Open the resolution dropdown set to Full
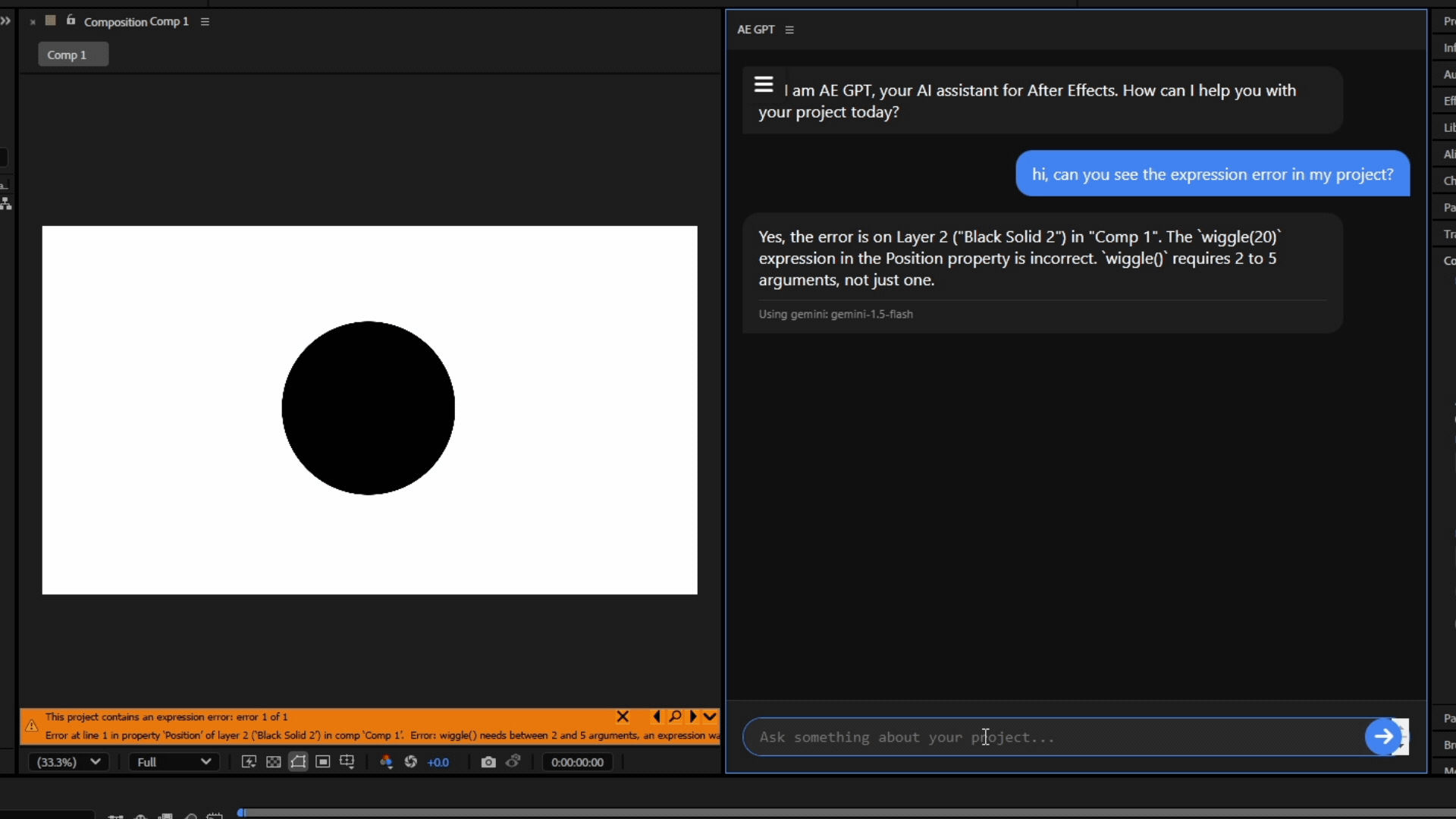 174,762
